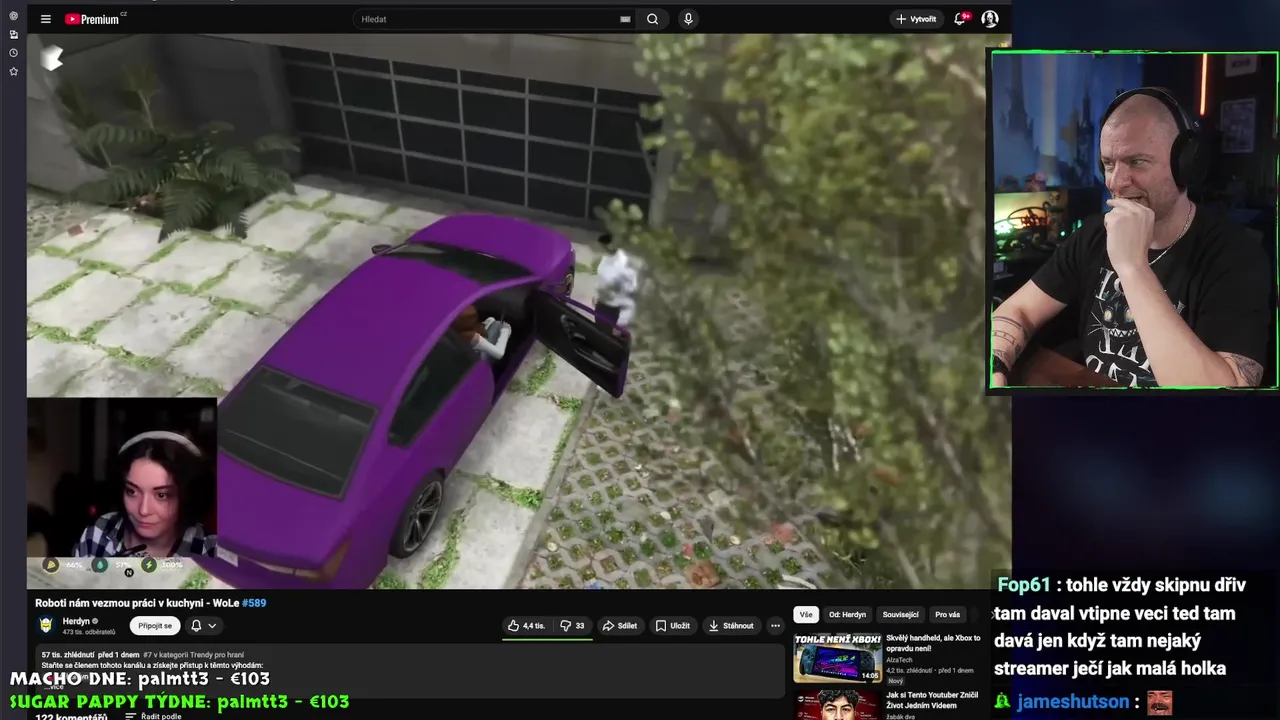1280x720 pixels.
Task: Click the Řadit podle sort comments dropdown
Action: pos(153,716)
